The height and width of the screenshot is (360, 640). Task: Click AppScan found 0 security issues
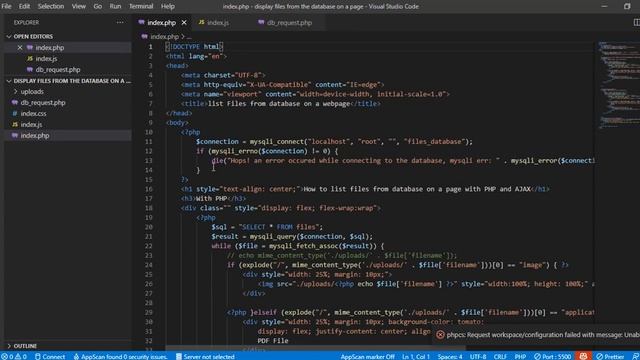pyautogui.click(x=120, y=356)
